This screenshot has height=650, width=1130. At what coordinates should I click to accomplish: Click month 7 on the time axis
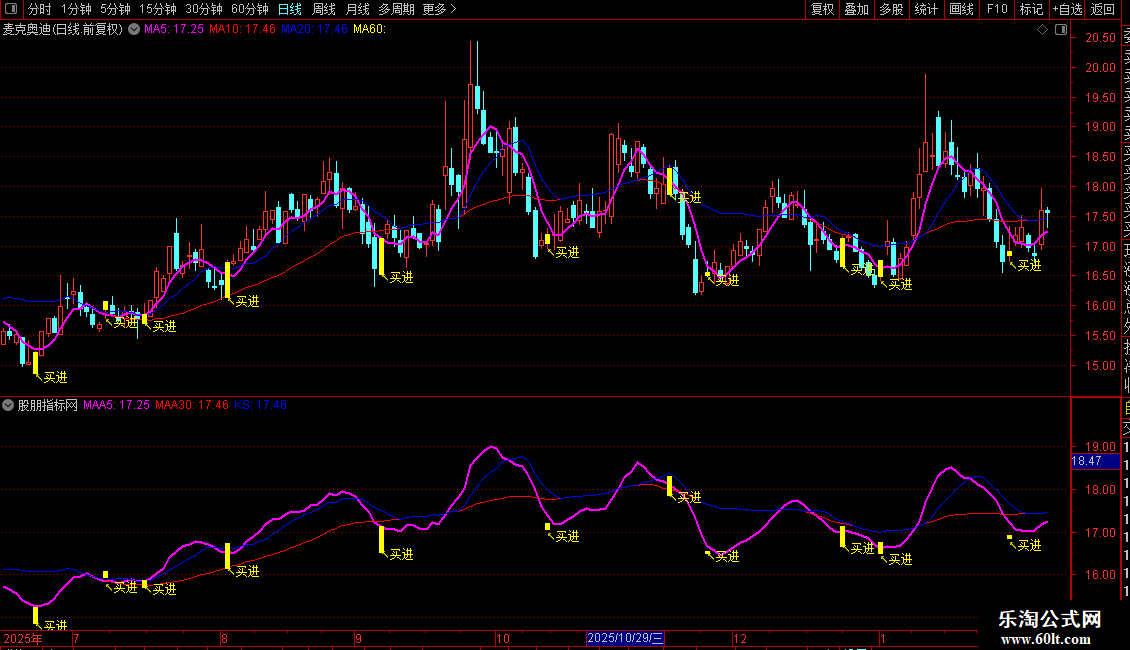[x=76, y=638]
